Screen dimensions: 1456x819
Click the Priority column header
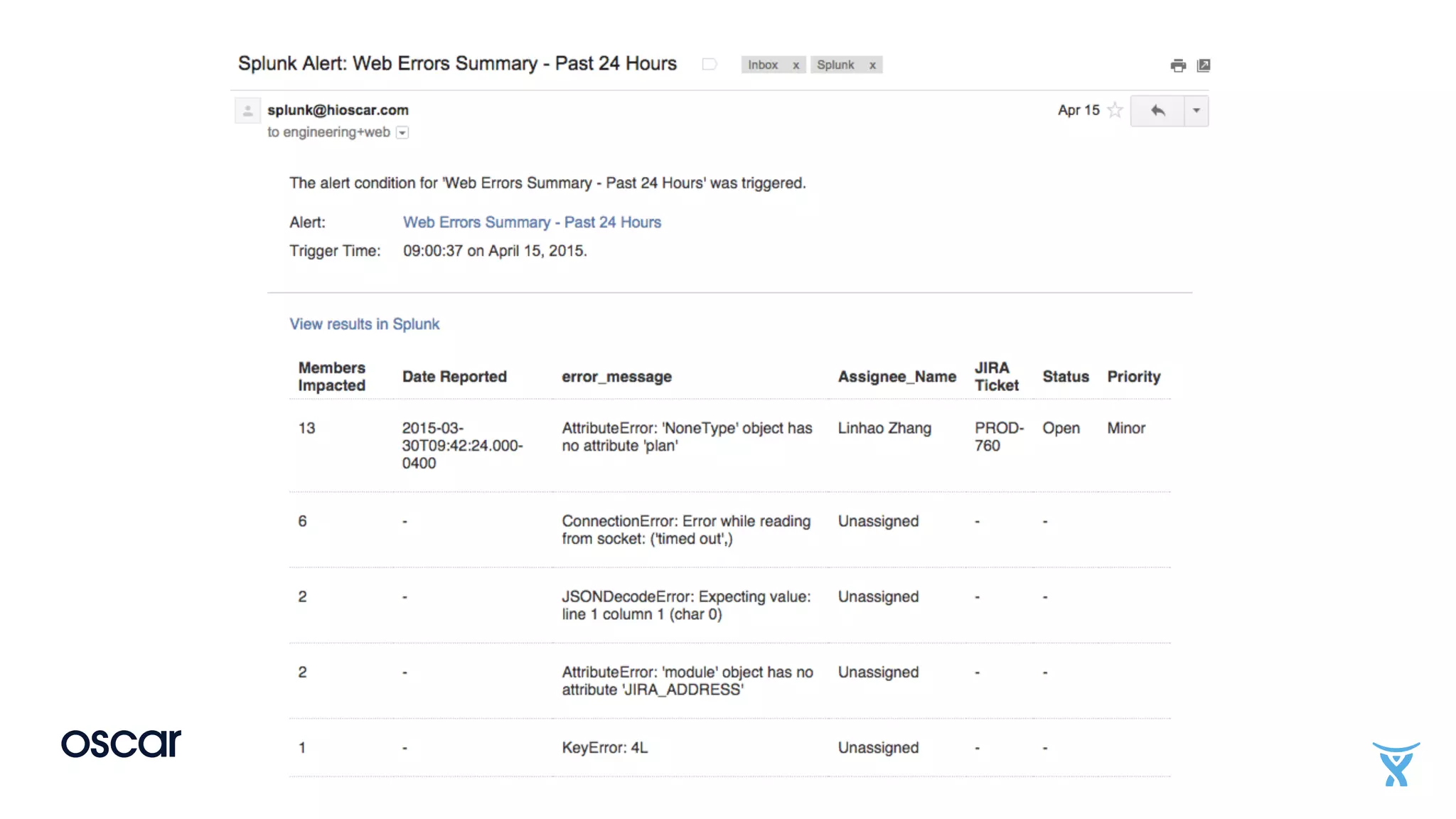[x=1133, y=377]
